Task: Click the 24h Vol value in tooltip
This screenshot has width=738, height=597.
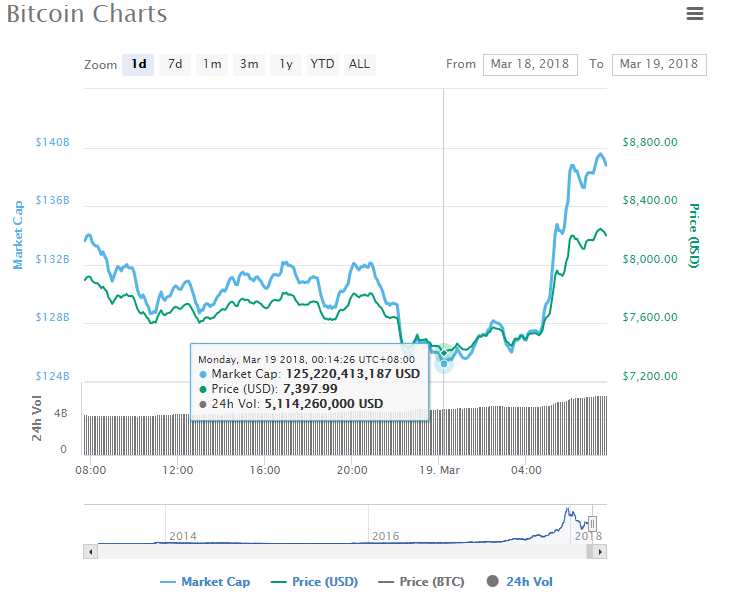Action: click(x=324, y=404)
